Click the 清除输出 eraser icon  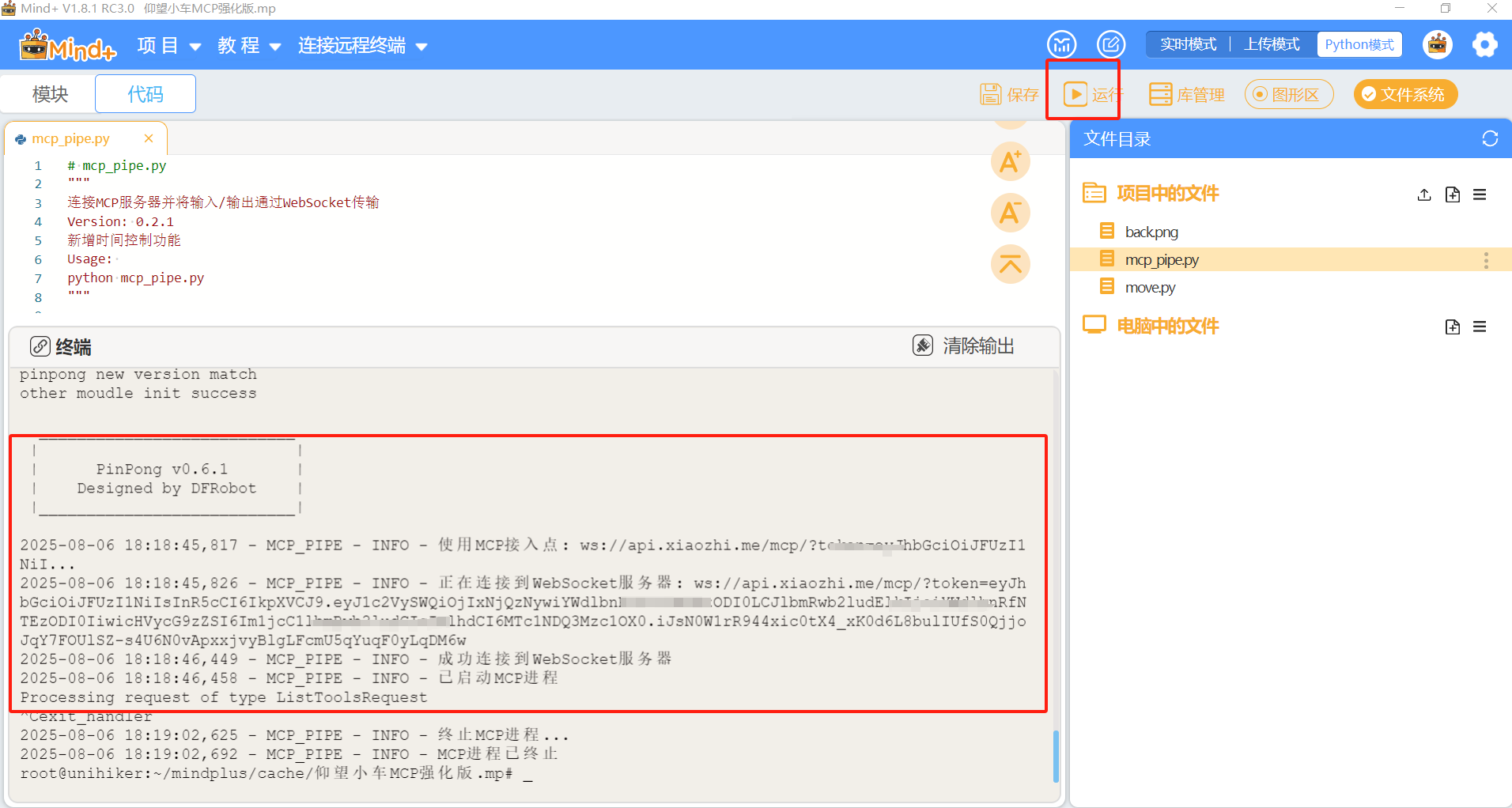(x=923, y=345)
